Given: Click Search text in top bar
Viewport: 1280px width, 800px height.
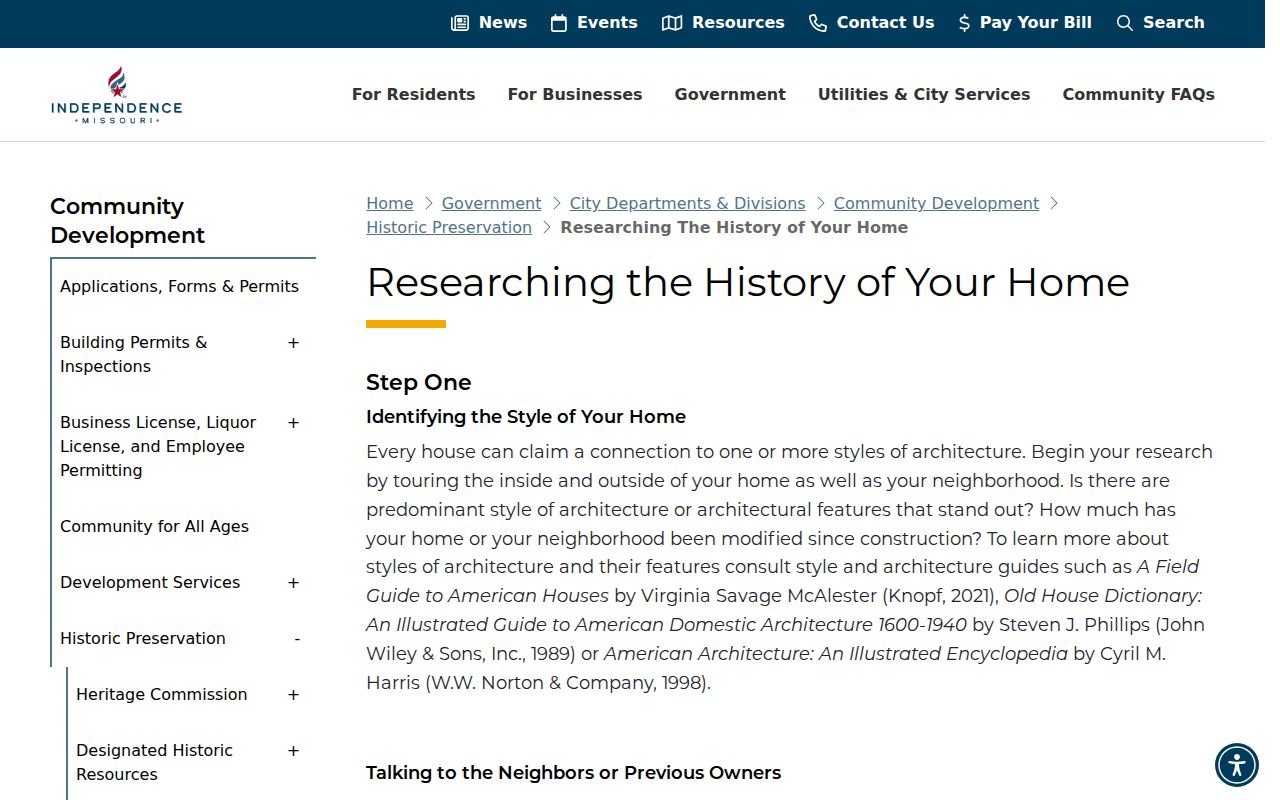Looking at the screenshot, I should [x=1174, y=23].
